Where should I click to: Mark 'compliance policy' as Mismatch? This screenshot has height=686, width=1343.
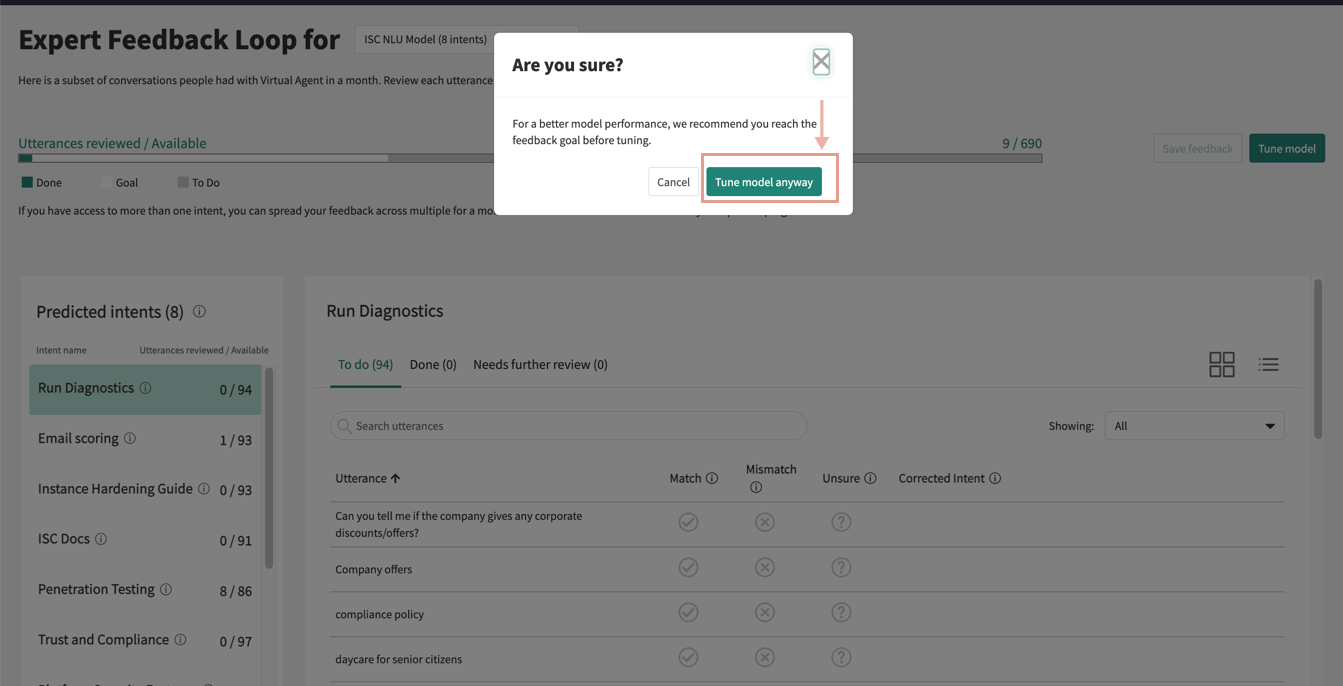[x=765, y=612]
